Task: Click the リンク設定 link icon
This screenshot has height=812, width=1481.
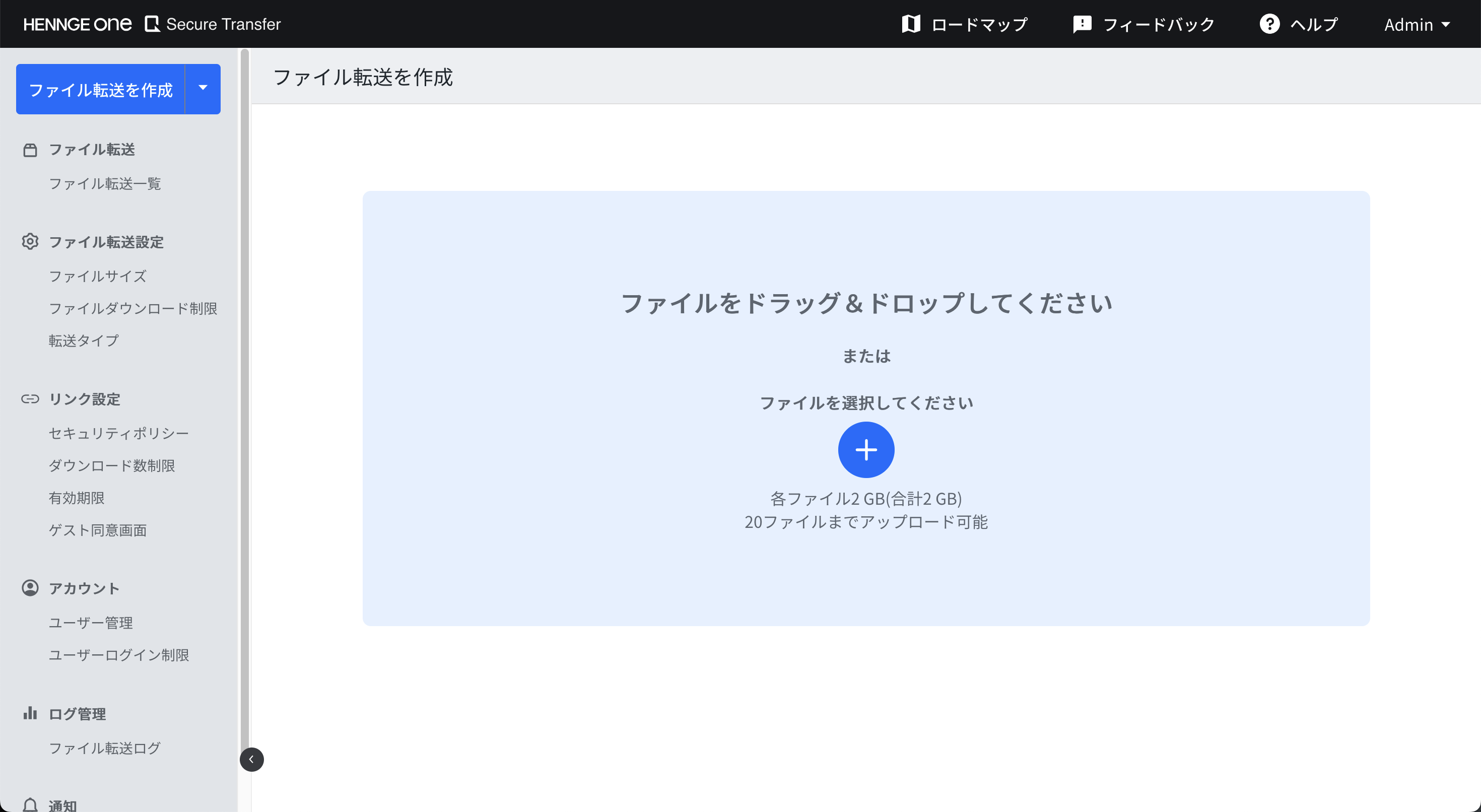Action: point(30,399)
